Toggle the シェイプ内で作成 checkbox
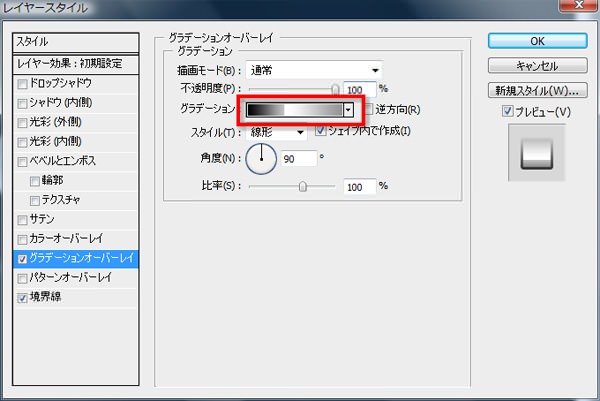 [x=320, y=131]
